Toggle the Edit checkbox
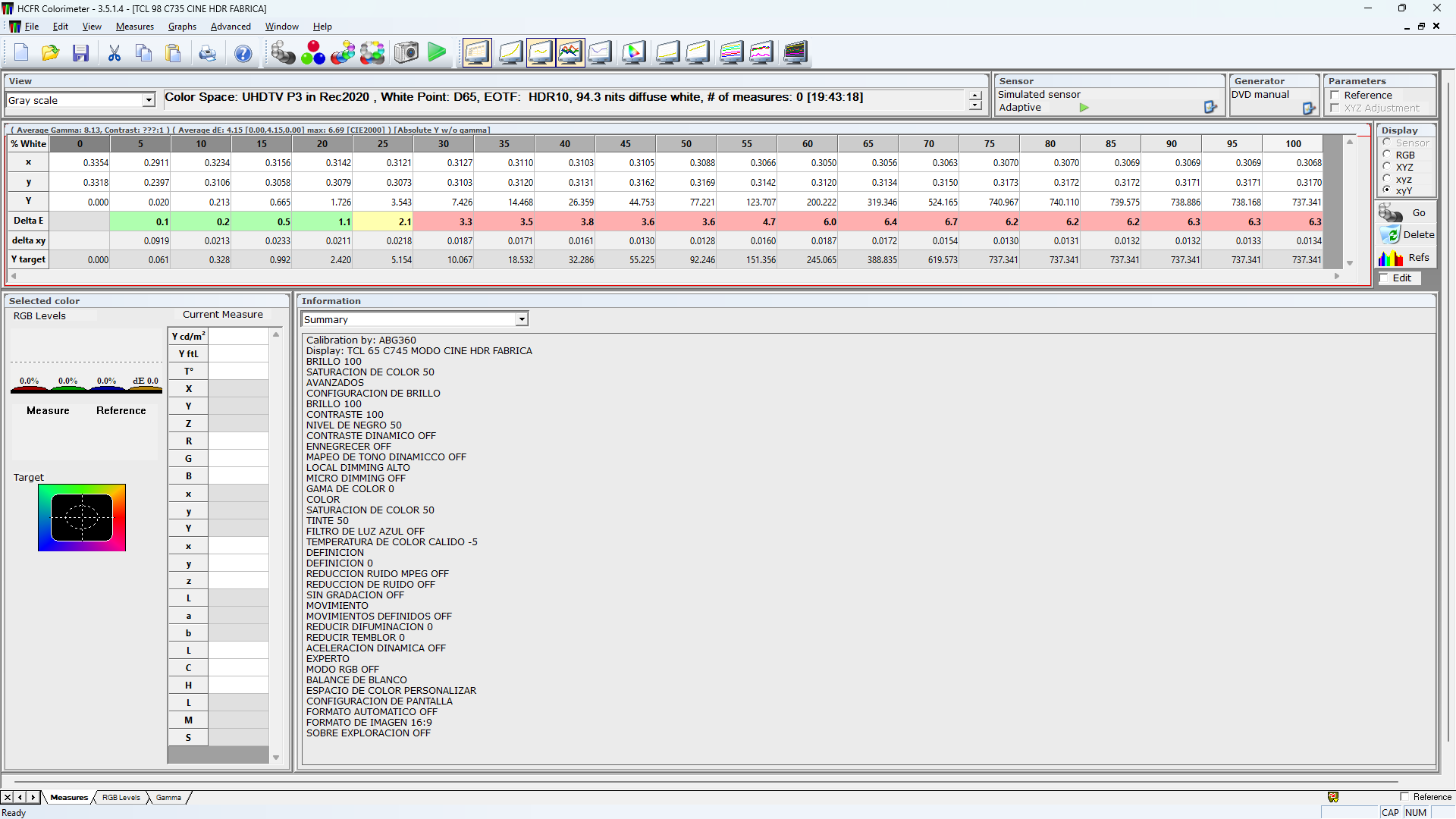This screenshot has width=1456, height=819. pyautogui.click(x=1384, y=278)
